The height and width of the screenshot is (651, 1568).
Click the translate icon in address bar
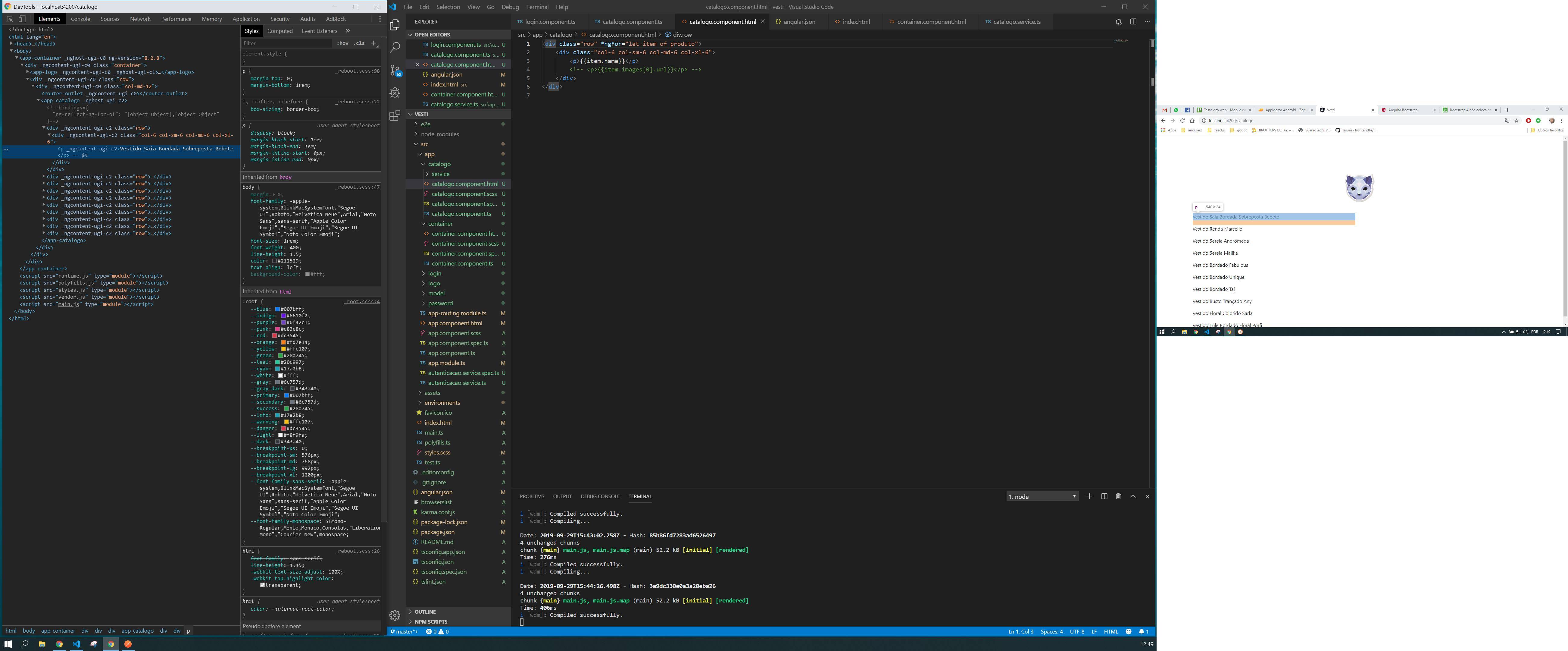(x=1507, y=121)
